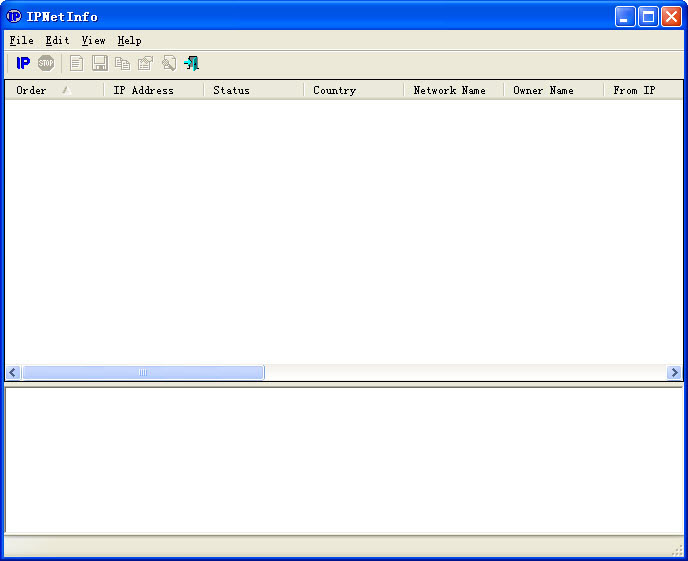This screenshot has height=561, width=688.
Task: Sort by the IP Address column header
Action: pyautogui.click(x=143, y=90)
